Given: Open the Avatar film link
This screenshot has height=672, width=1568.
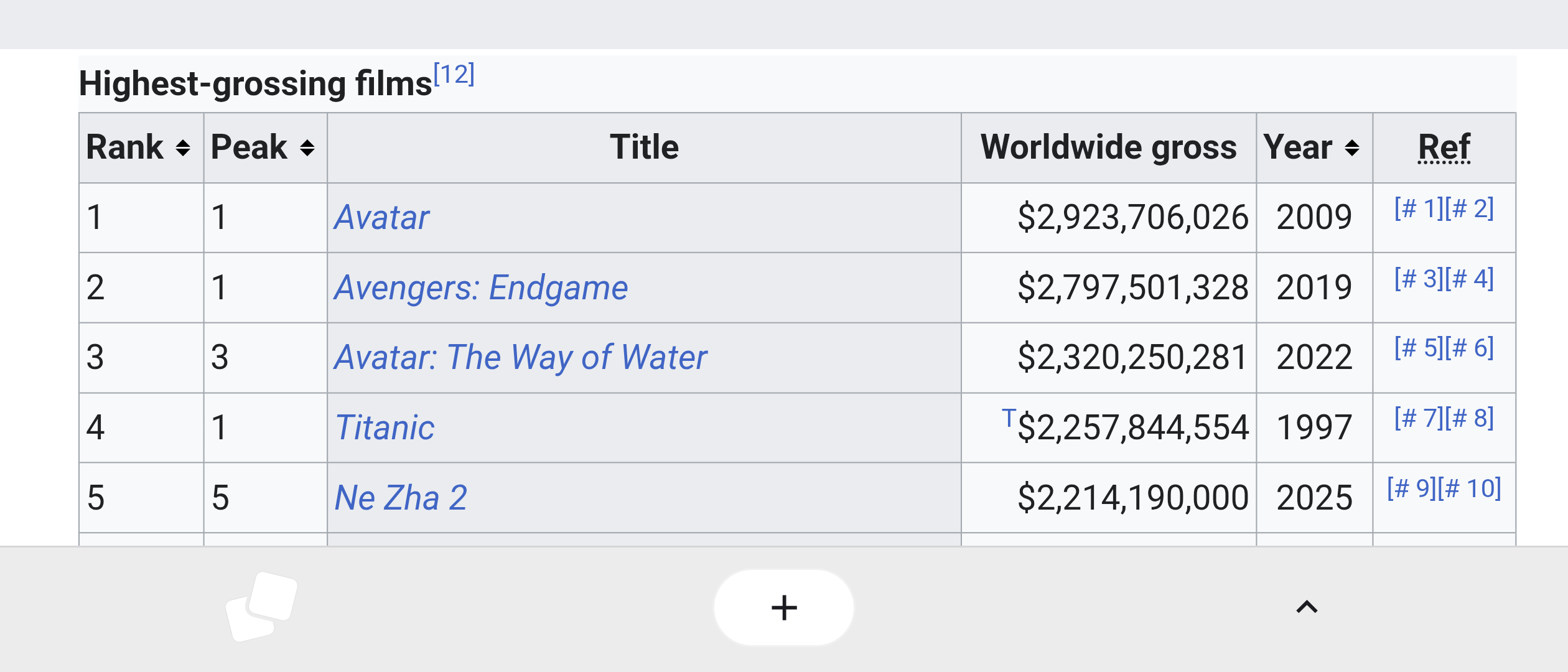Looking at the screenshot, I should click(382, 218).
